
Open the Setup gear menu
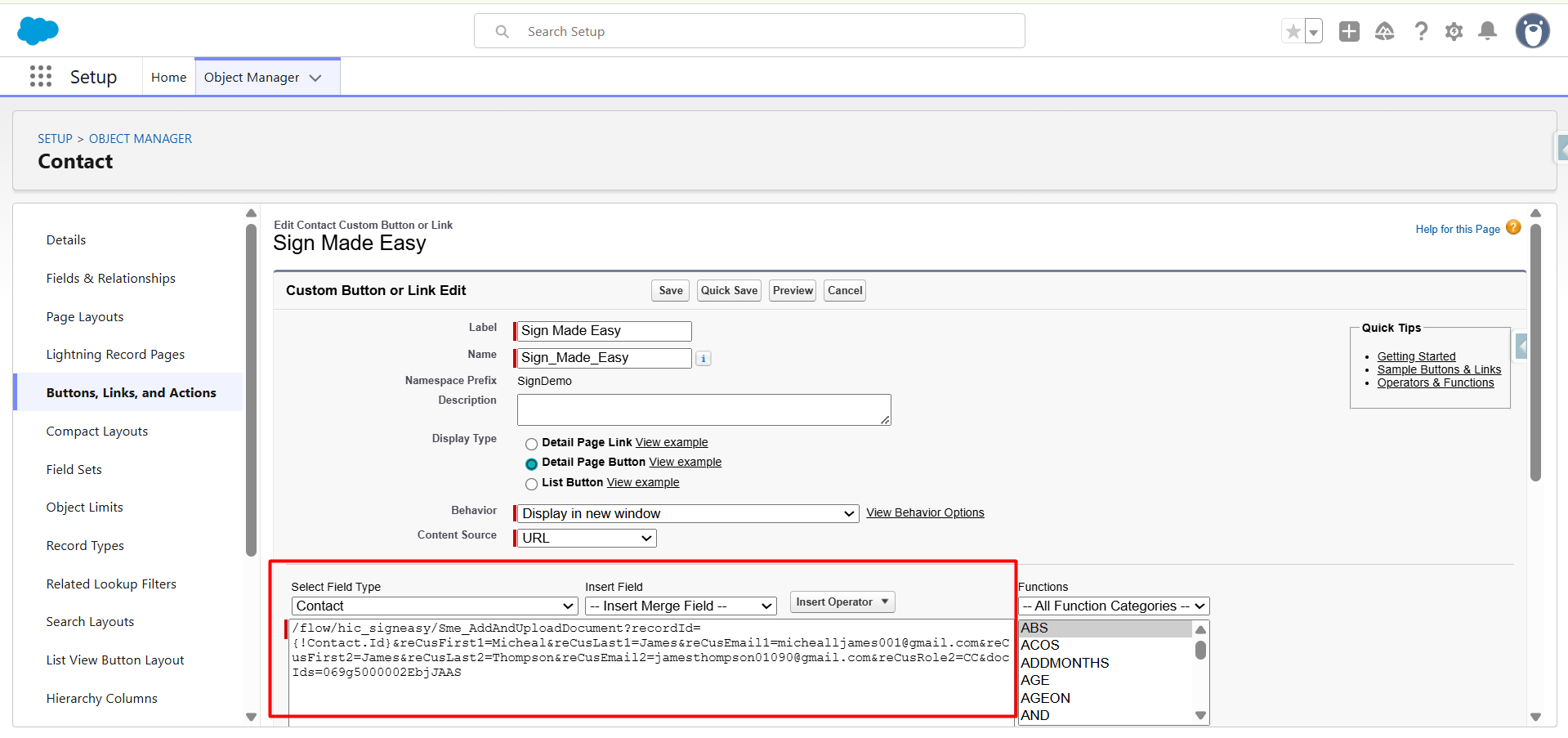[1454, 32]
